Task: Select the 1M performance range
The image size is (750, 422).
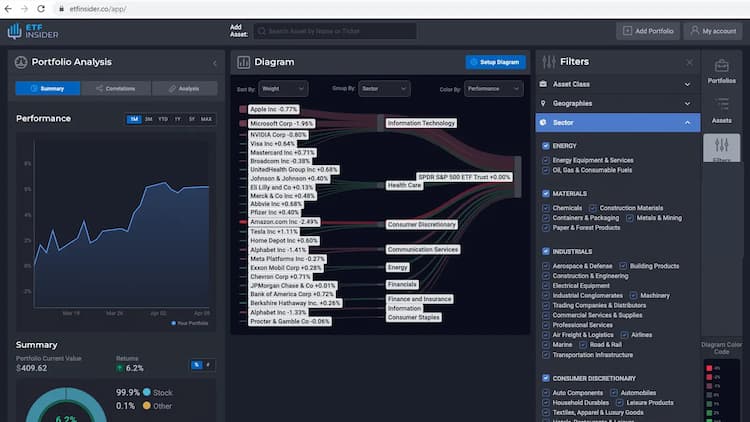Action: pos(134,119)
